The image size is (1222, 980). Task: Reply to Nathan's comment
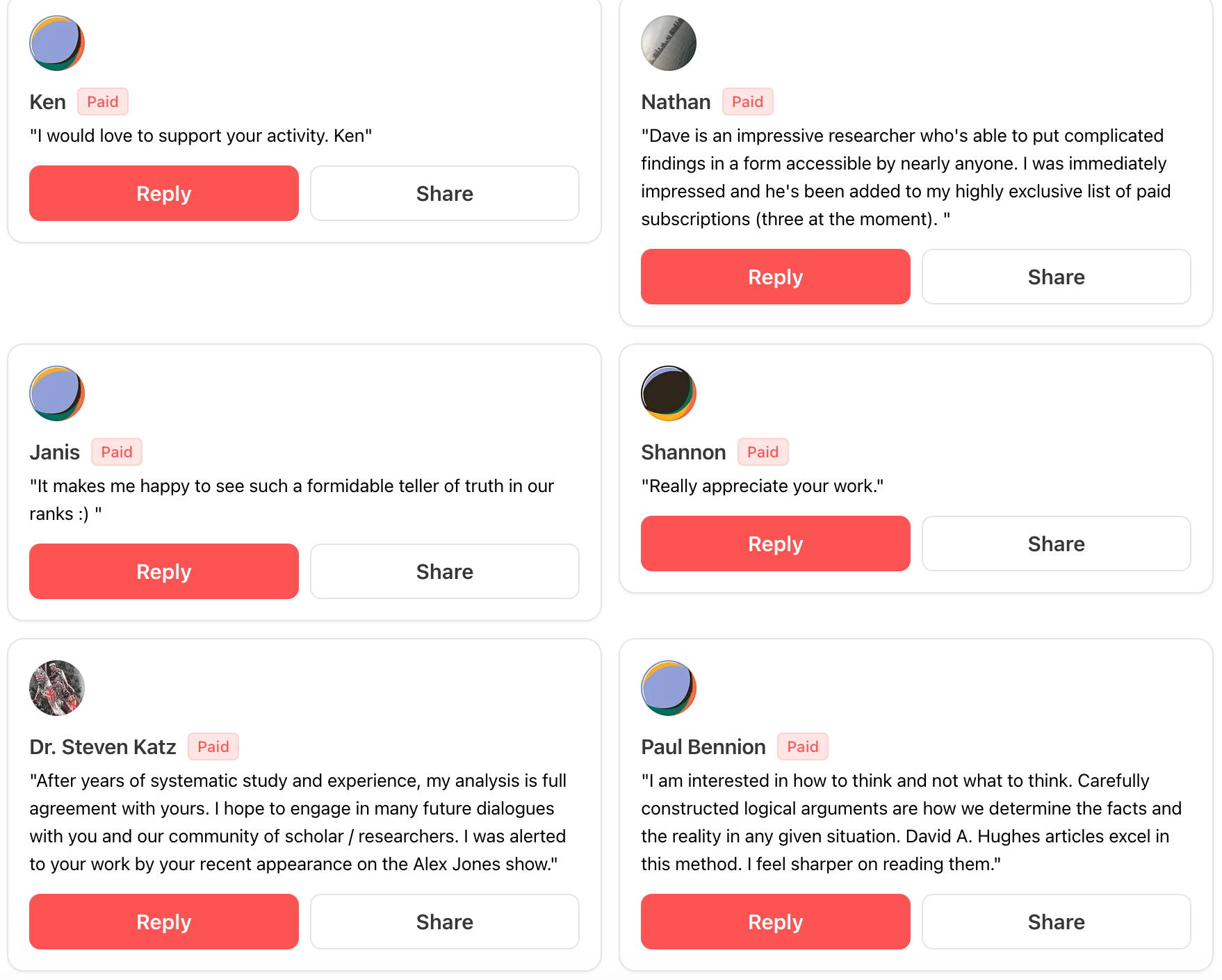coord(776,277)
